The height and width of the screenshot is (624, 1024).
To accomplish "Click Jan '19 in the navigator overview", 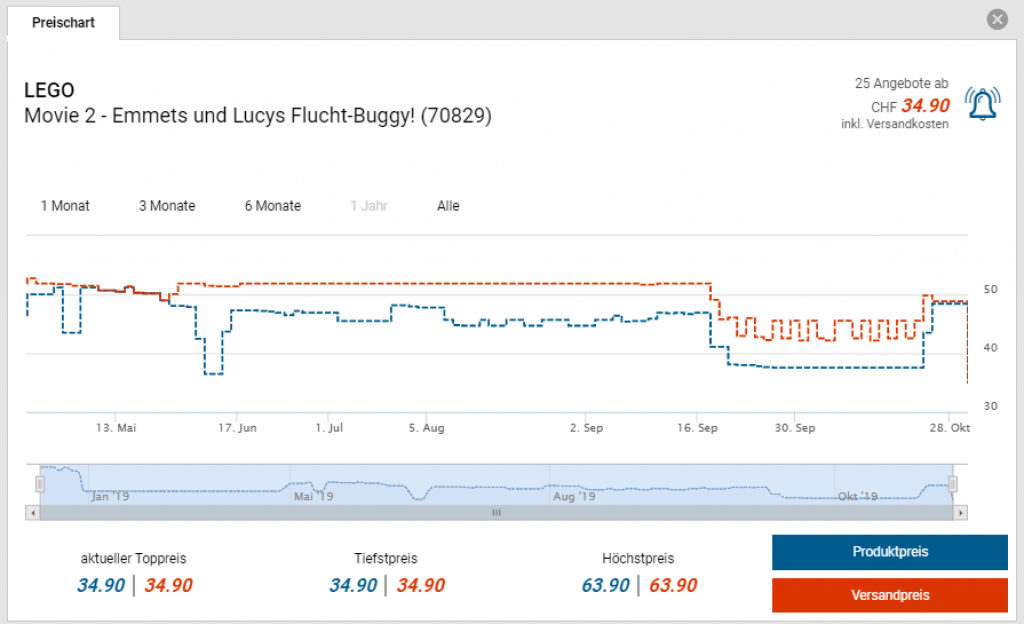I will pyautogui.click(x=109, y=495).
